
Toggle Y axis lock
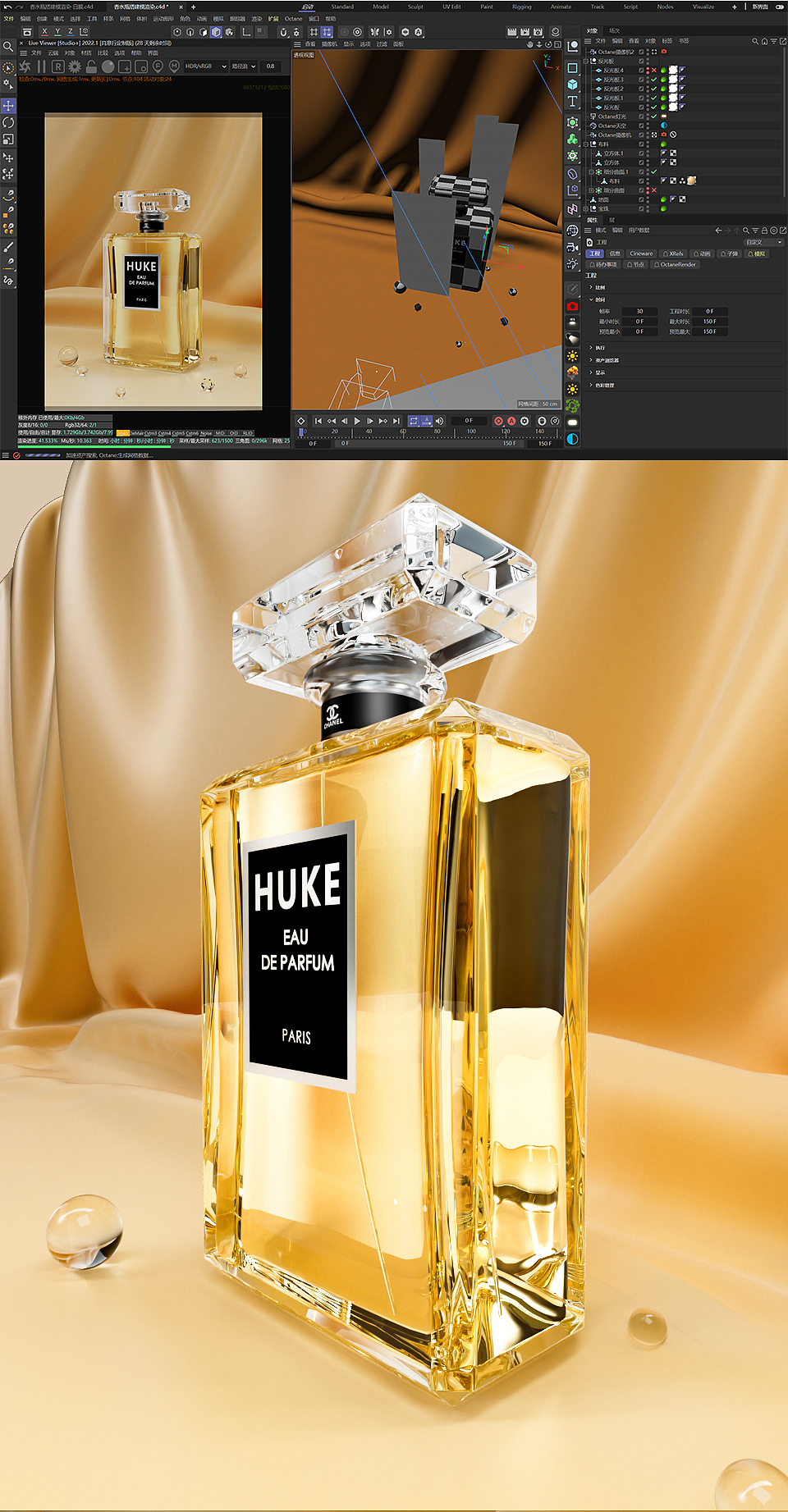tap(57, 31)
